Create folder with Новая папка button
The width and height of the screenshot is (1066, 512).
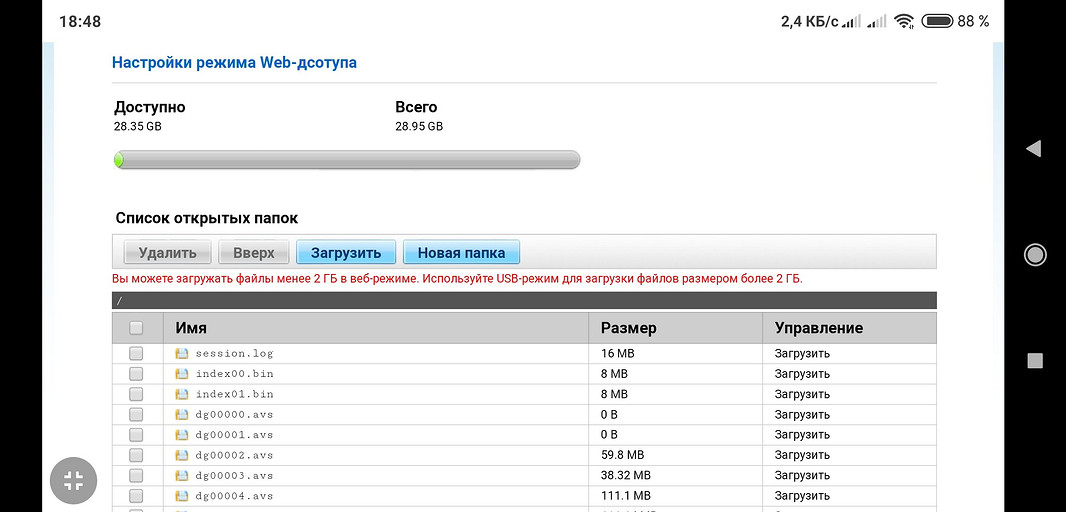[x=461, y=252]
